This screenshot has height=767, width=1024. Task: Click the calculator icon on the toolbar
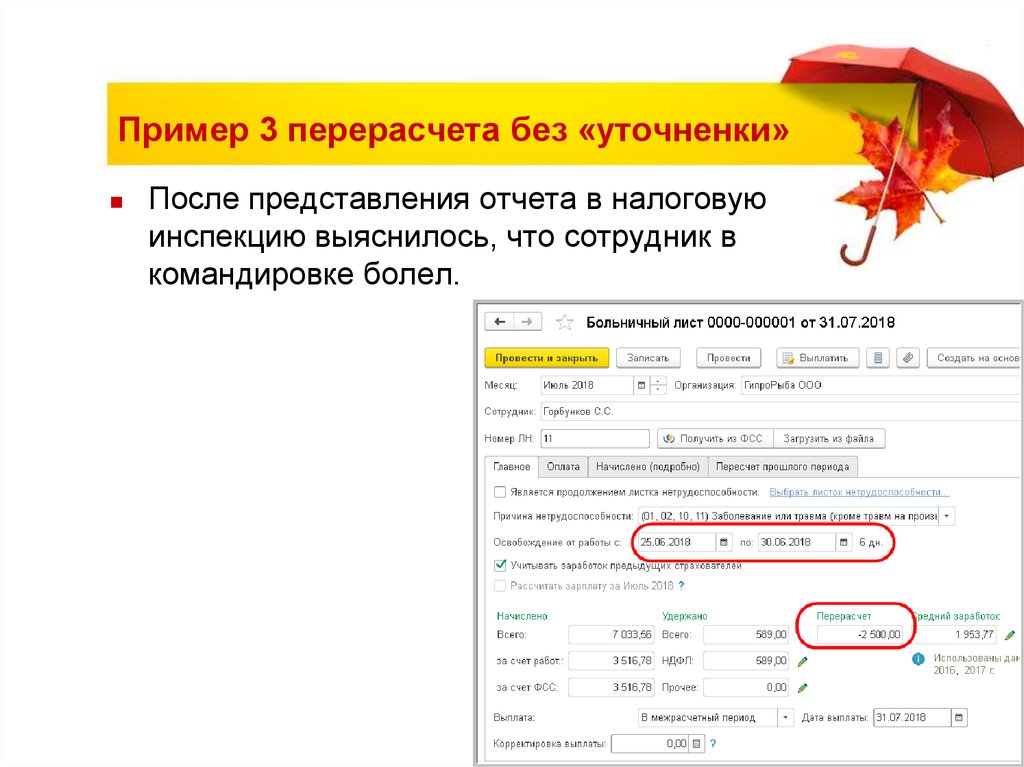pyautogui.click(x=879, y=357)
